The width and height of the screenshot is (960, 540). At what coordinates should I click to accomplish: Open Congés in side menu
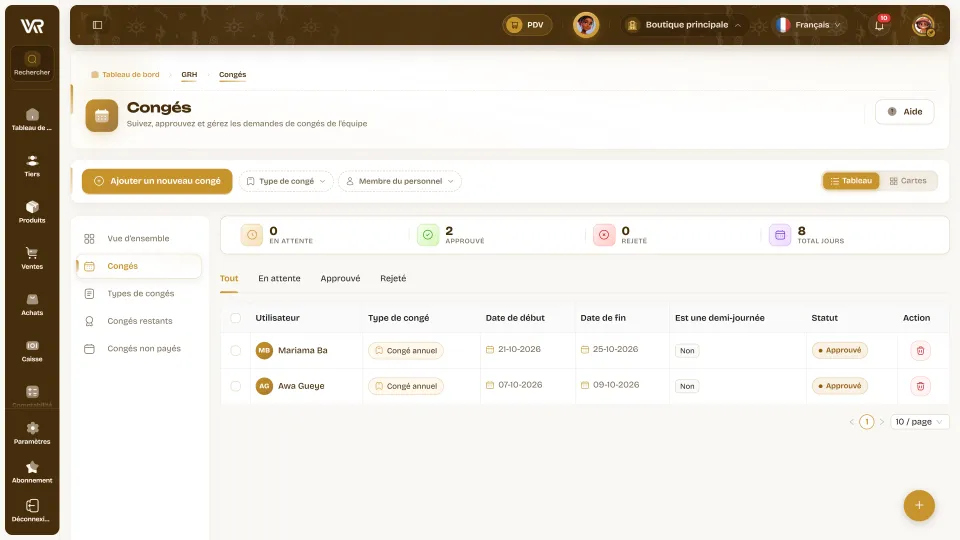[139, 266]
